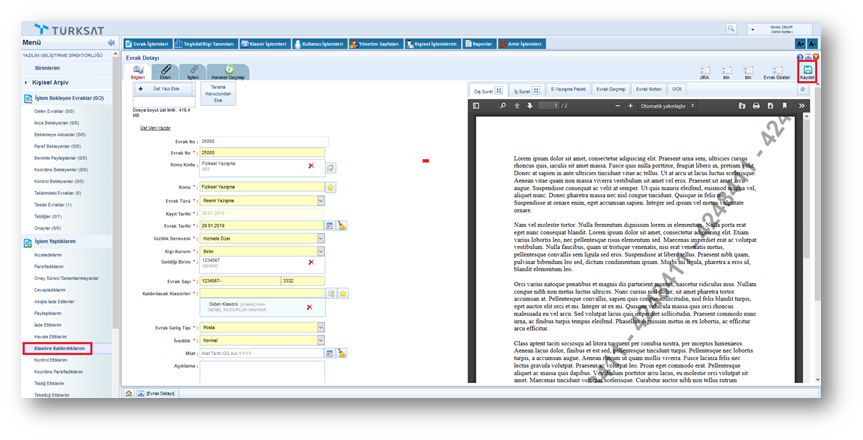Screen dimensions: 863x440
Task: Expand the Gizlilik Derecesi dropdown
Action: 320,239
